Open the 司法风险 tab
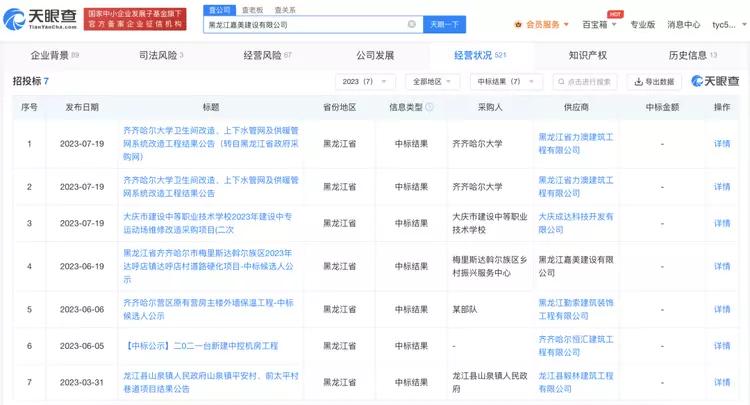Image resolution: width=750 pixels, height=405 pixels. pyautogui.click(x=161, y=55)
